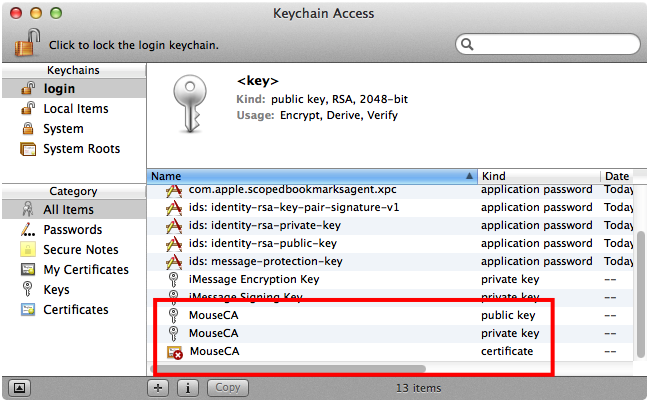Click the app icon of ids: identity-rsa-private-key
The width and height of the screenshot is (649, 402).
pos(174,226)
